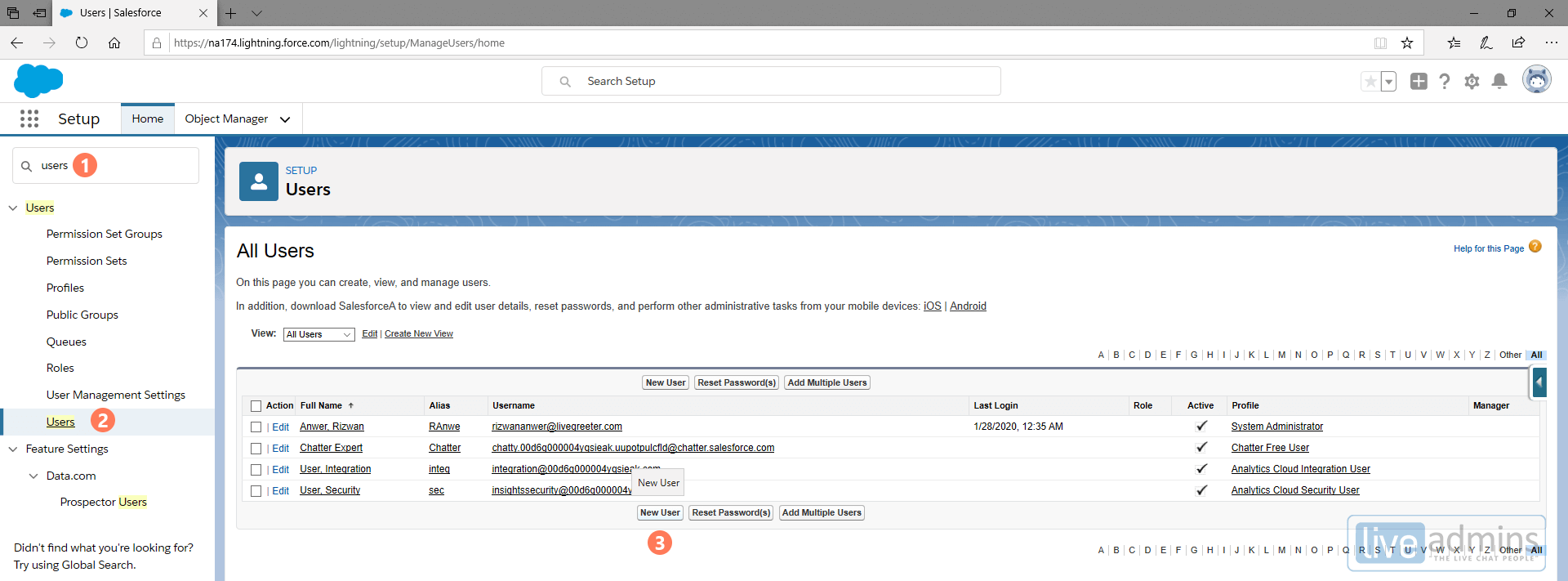Image resolution: width=1568 pixels, height=581 pixels.
Task: Click the browser forward arrow
Action: click(49, 42)
